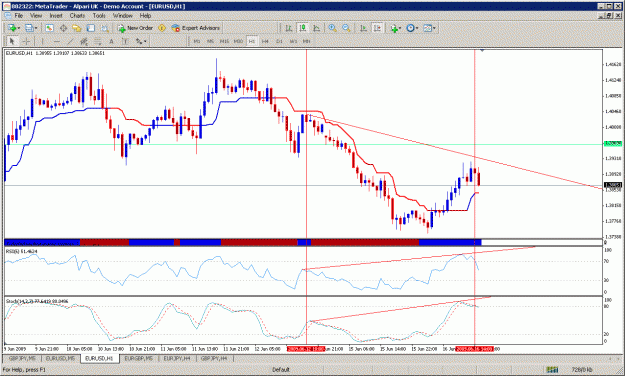Zoom out on the chart
Viewport: 625px width, 376px height.
[346, 28]
